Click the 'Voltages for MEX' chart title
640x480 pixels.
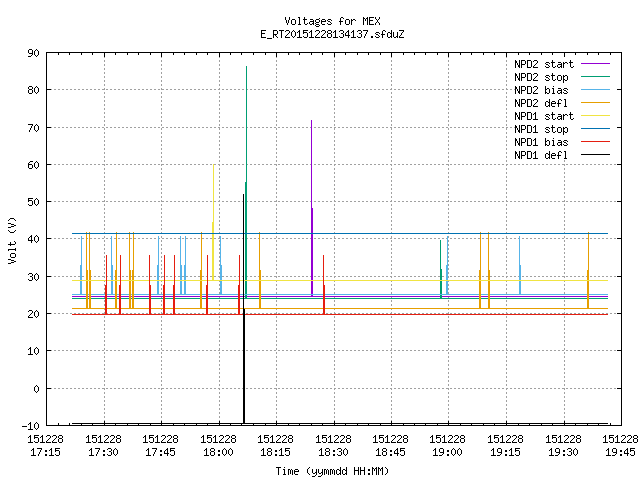[332, 21]
